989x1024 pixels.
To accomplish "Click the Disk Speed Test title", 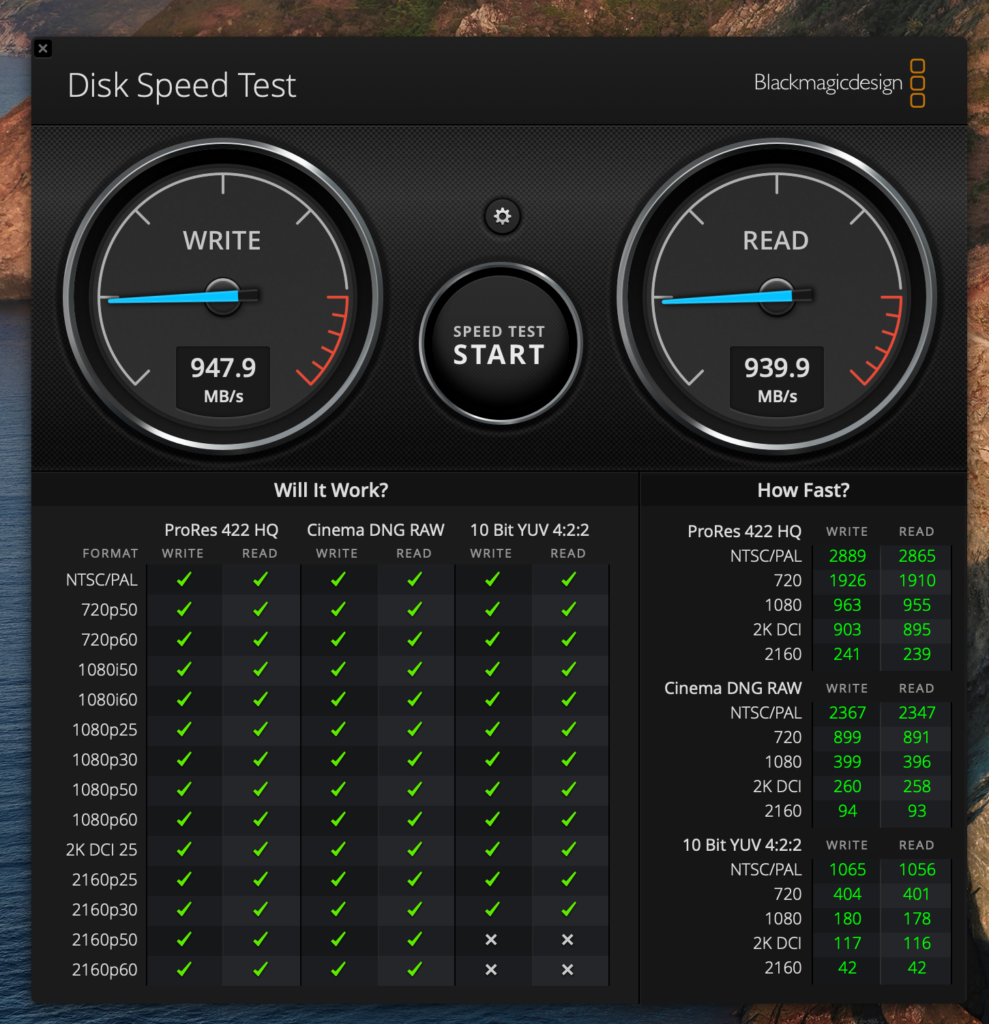I will [x=182, y=86].
